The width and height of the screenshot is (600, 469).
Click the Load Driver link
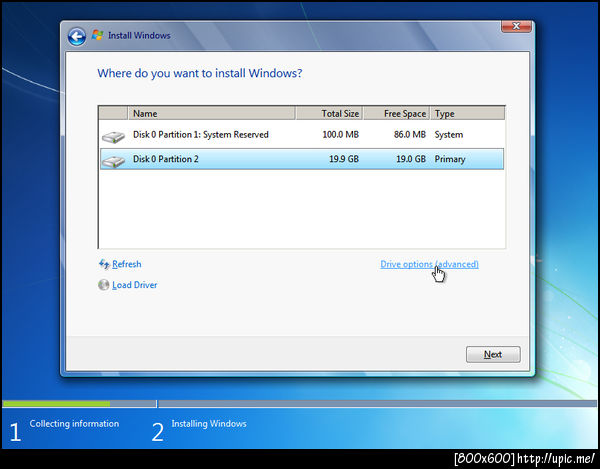tap(135, 285)
